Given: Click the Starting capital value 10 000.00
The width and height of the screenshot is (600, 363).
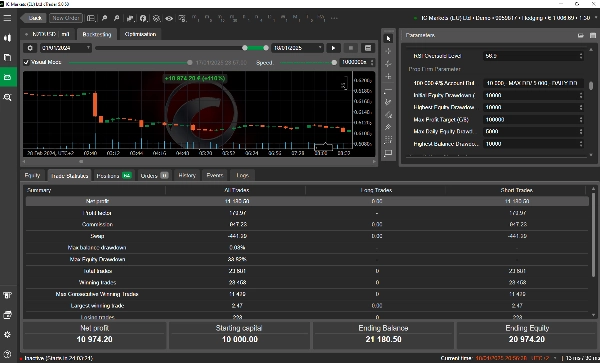Looking at the screenshot, I should point(240,340).
